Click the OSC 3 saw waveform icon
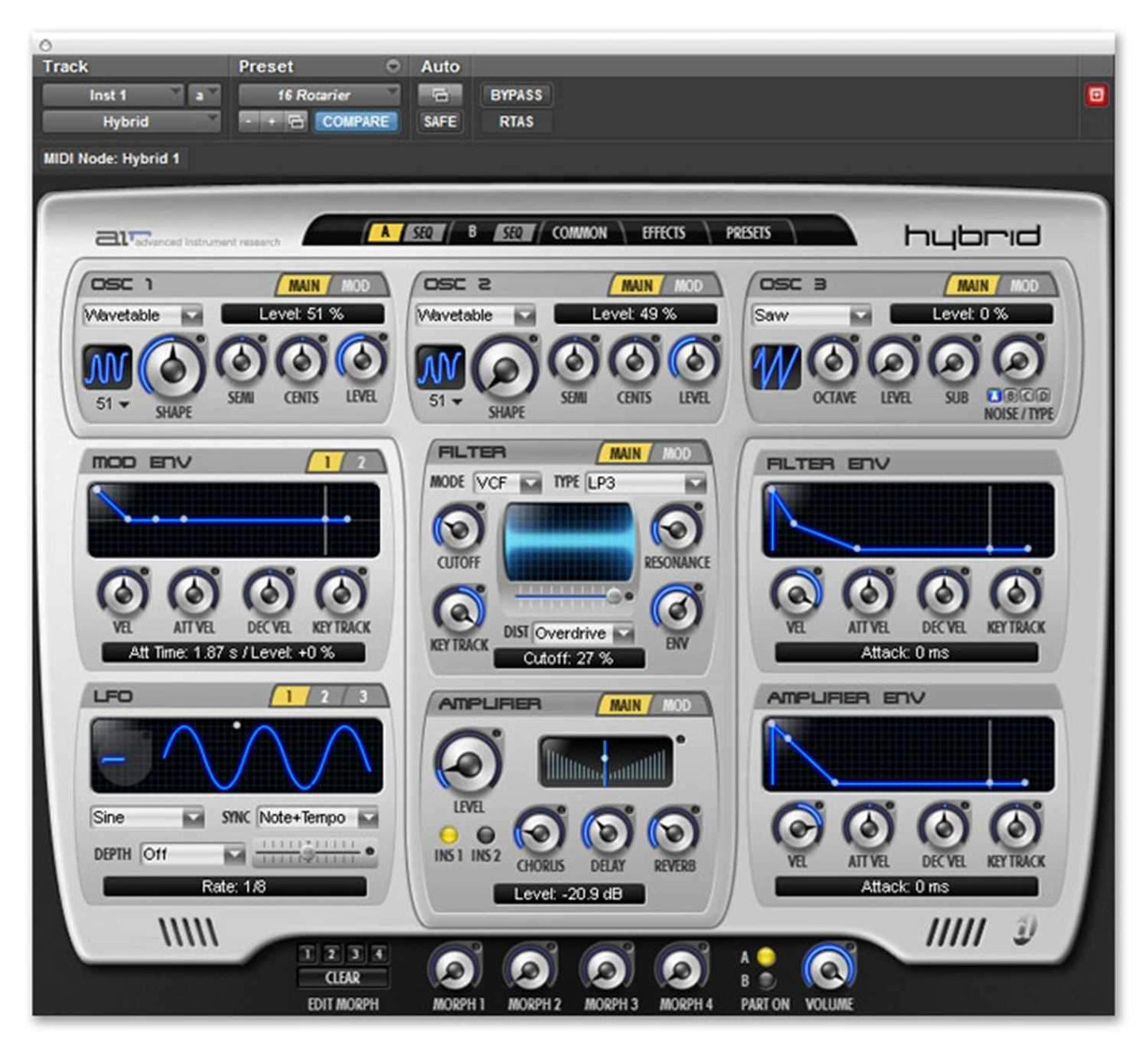This screenshot has width=1148, height=1049. pos(776,367)
